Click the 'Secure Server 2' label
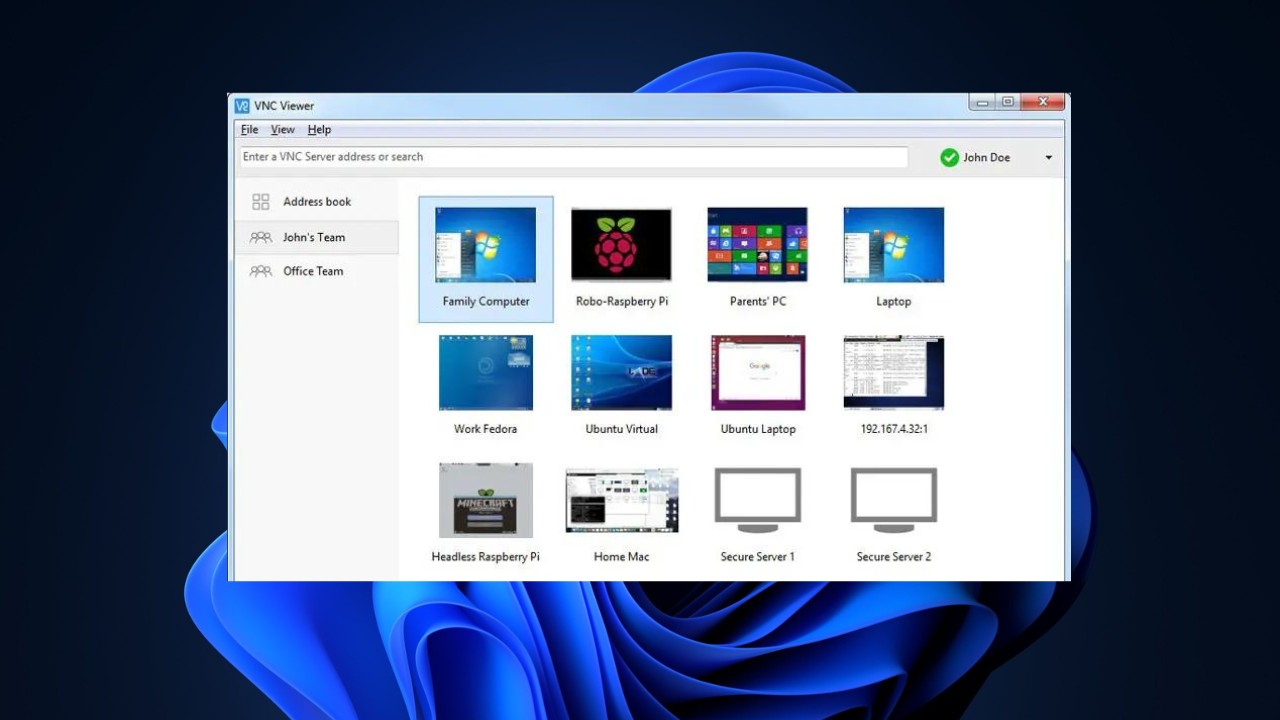1280x720 pixels. click(x=894, y=557)
